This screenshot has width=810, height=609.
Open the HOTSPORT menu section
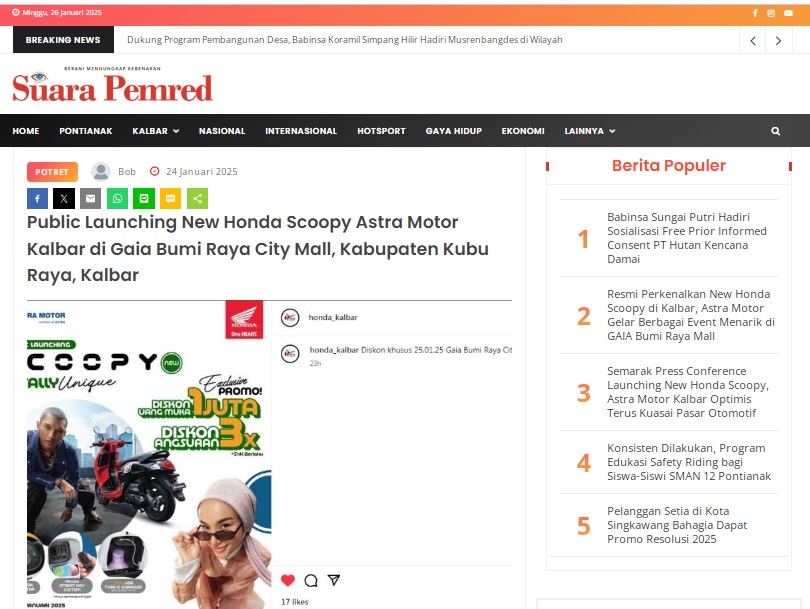381,131
